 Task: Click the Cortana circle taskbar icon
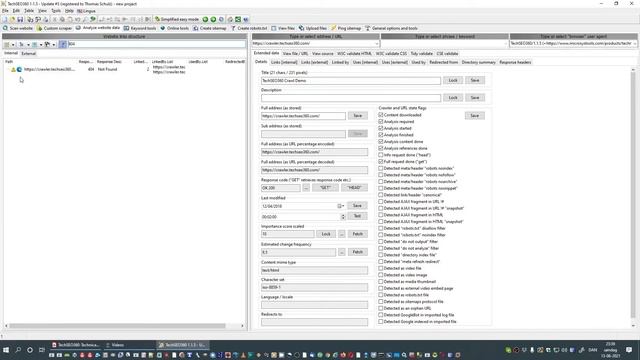(x=30, y=350)
